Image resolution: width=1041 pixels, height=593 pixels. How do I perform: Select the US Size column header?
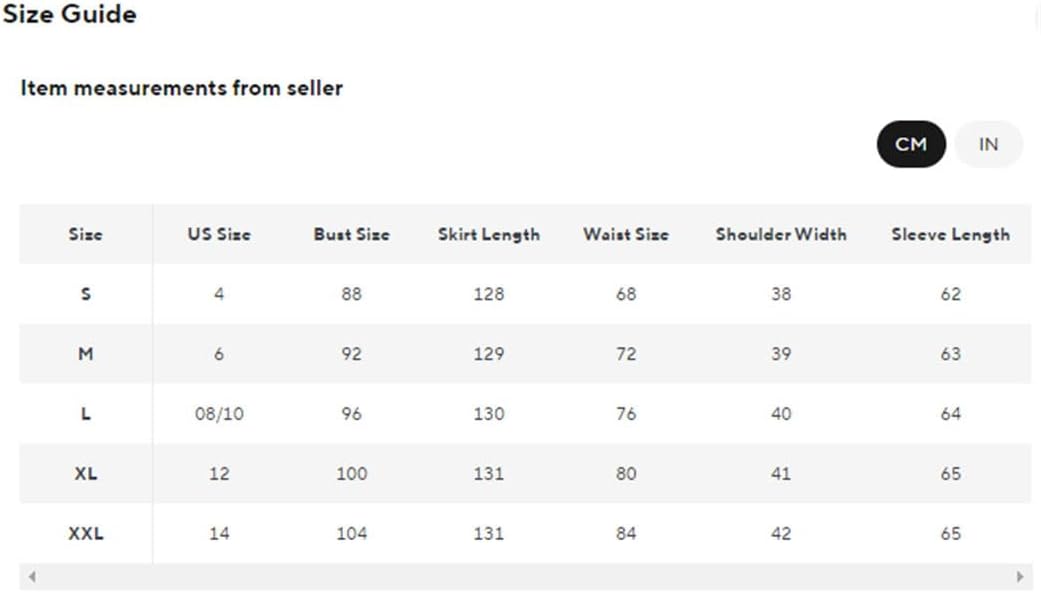coord(218,234)
